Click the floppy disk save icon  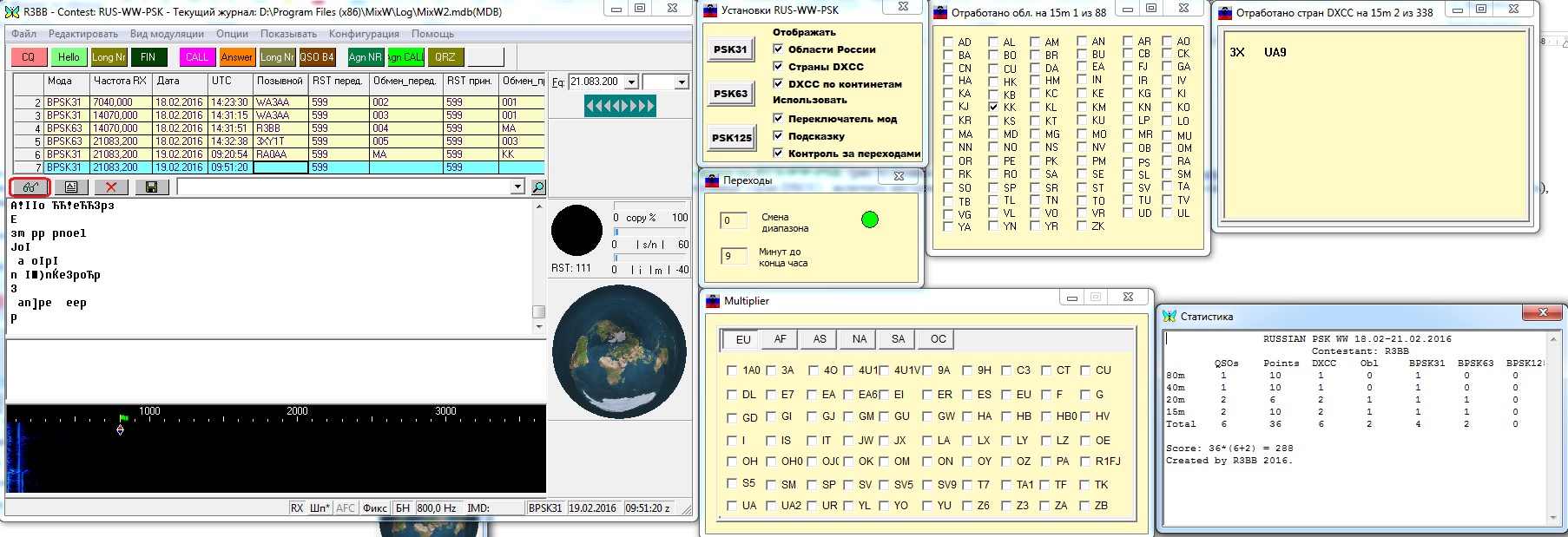(x=151, y=187)
